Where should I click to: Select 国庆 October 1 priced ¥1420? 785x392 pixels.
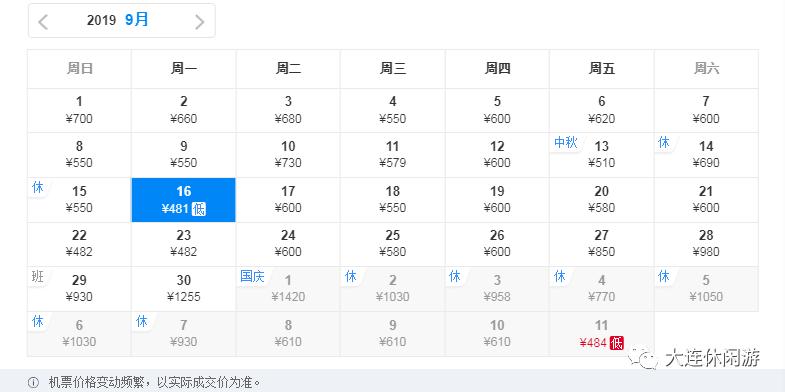[288, 289]
